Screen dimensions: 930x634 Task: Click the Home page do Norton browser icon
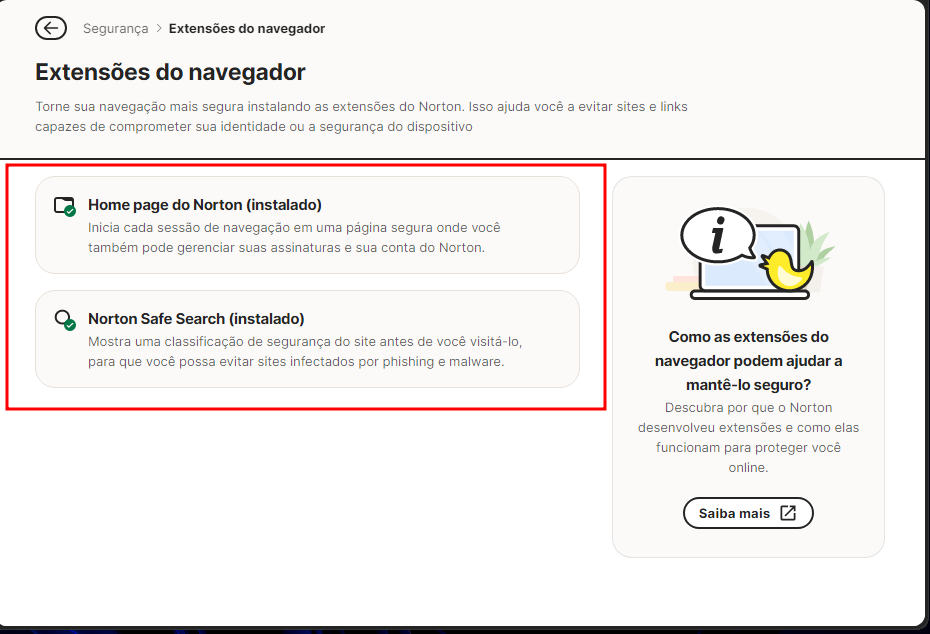(64, 206)
